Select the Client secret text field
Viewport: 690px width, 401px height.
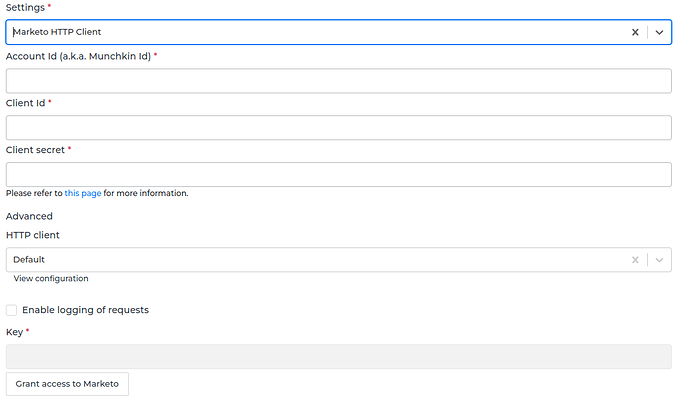338,174
